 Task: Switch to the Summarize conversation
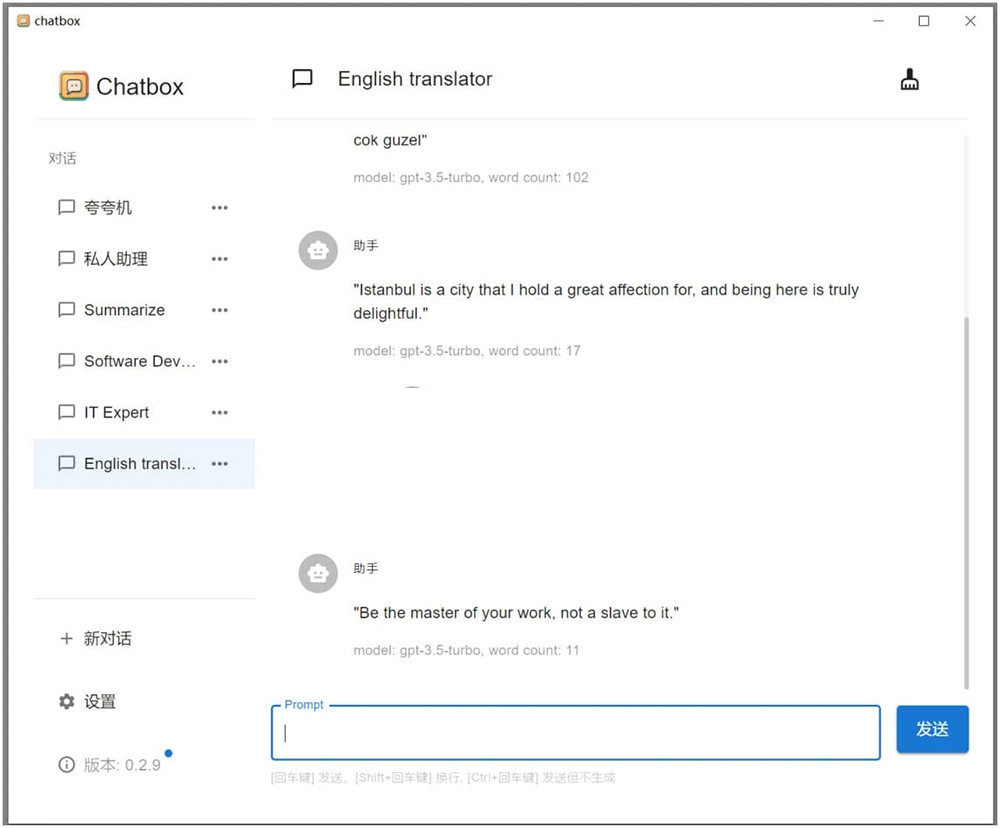(124, 310)
